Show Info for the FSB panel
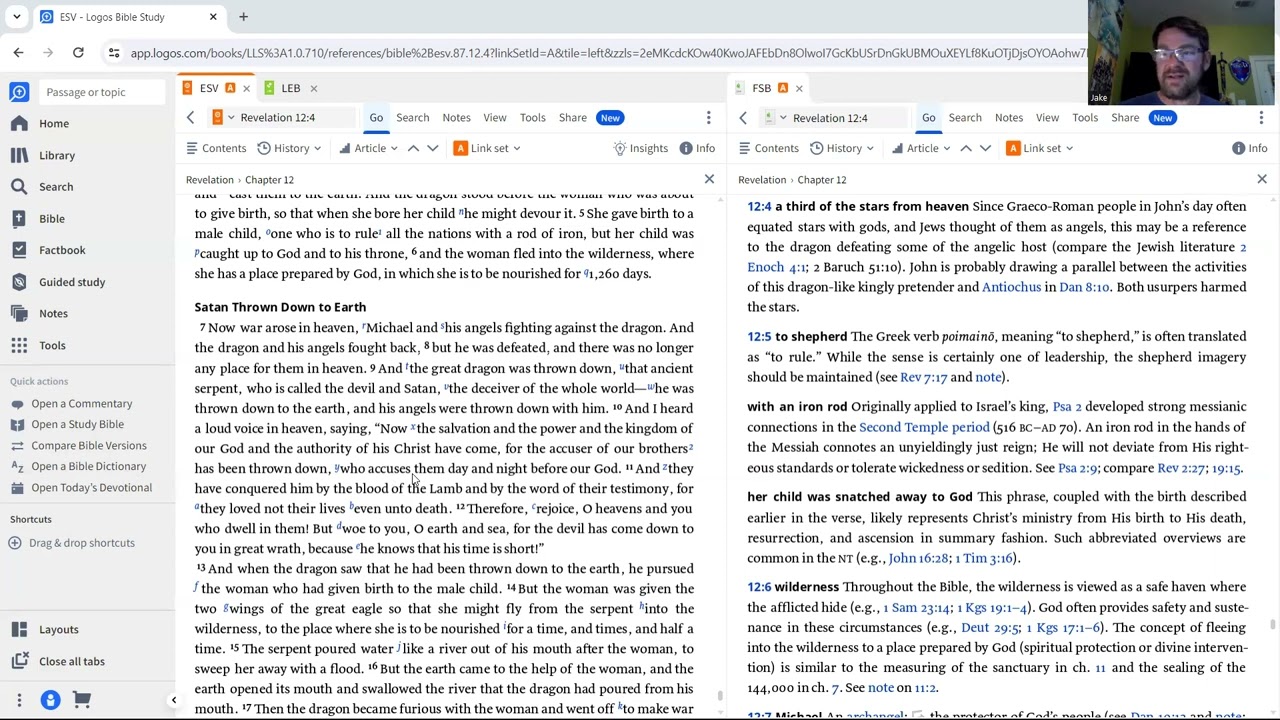The width and height of the screenshot is (1280, 720). 1250,148
